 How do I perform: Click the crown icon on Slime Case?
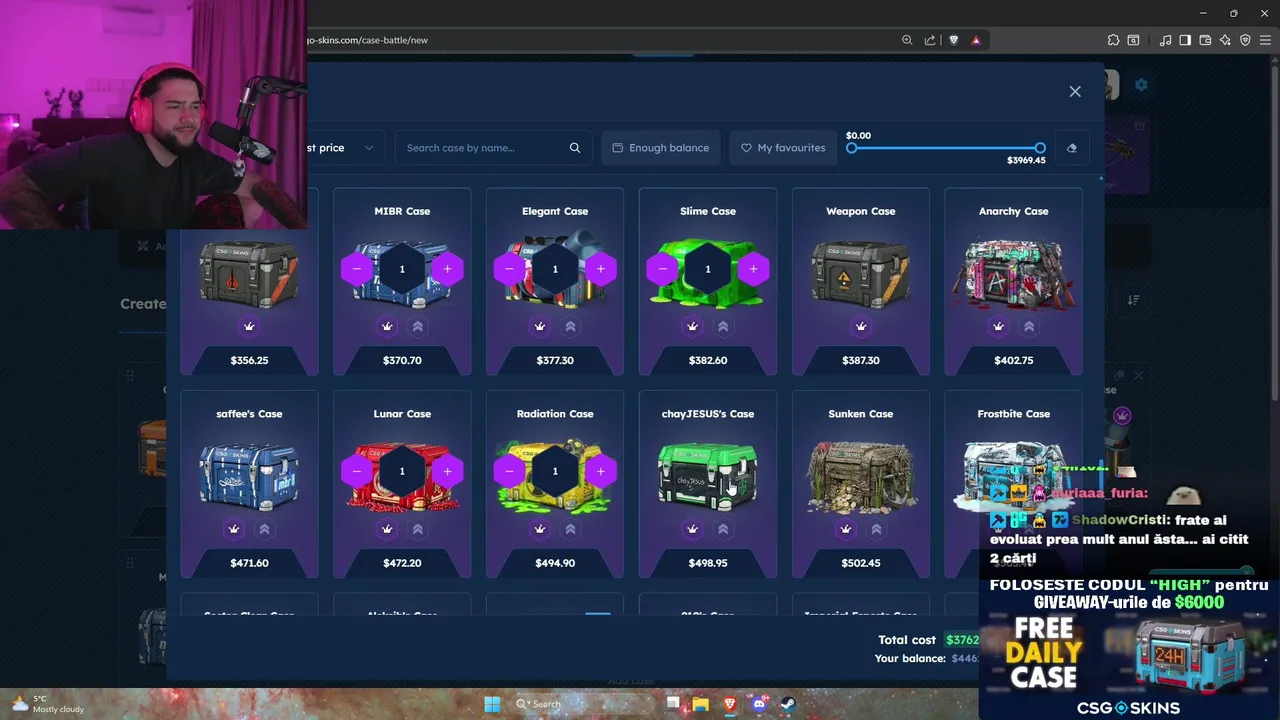click(x=693, y=327)
